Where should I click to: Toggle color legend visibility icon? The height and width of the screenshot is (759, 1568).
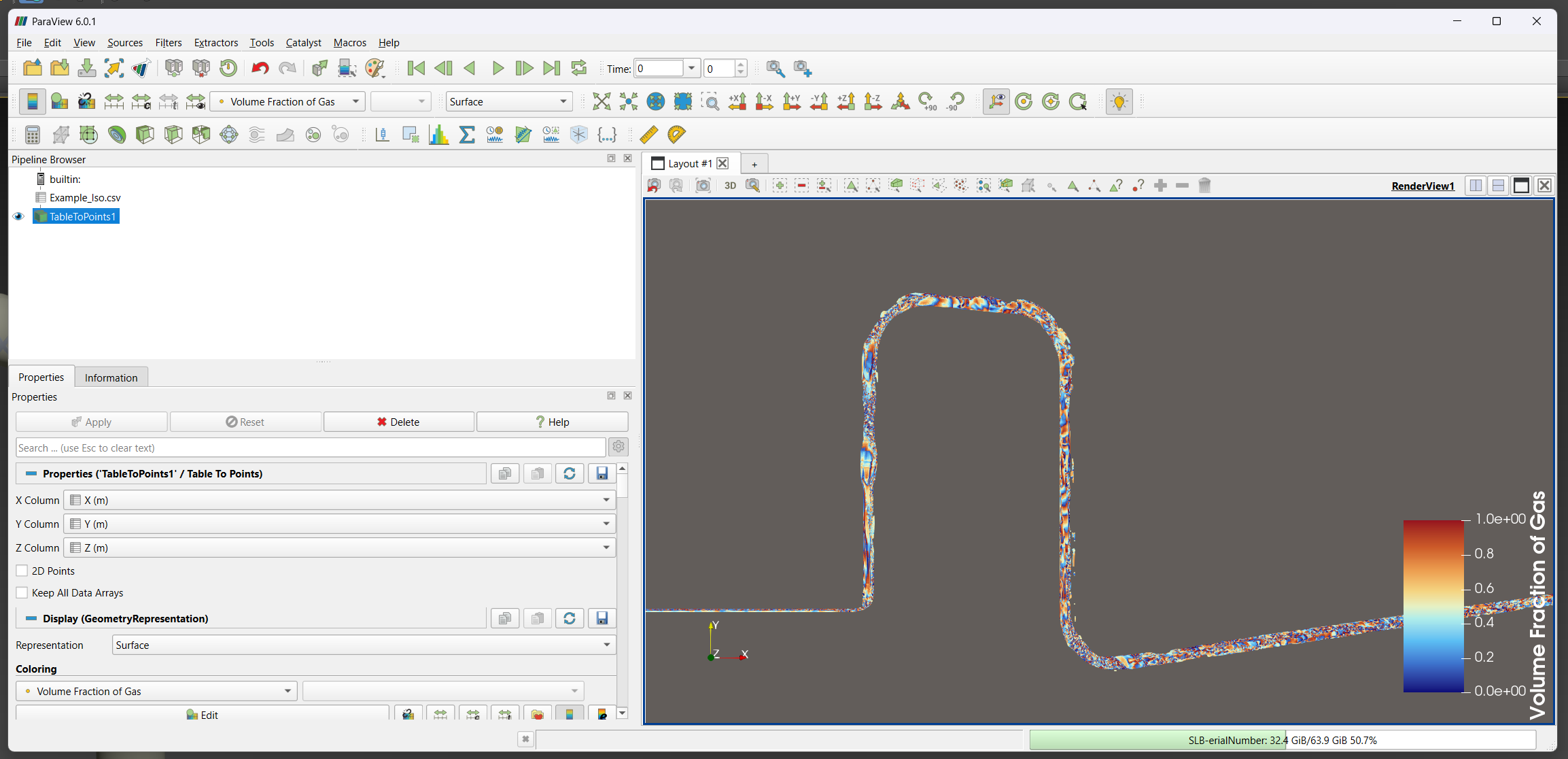(32, 102)
